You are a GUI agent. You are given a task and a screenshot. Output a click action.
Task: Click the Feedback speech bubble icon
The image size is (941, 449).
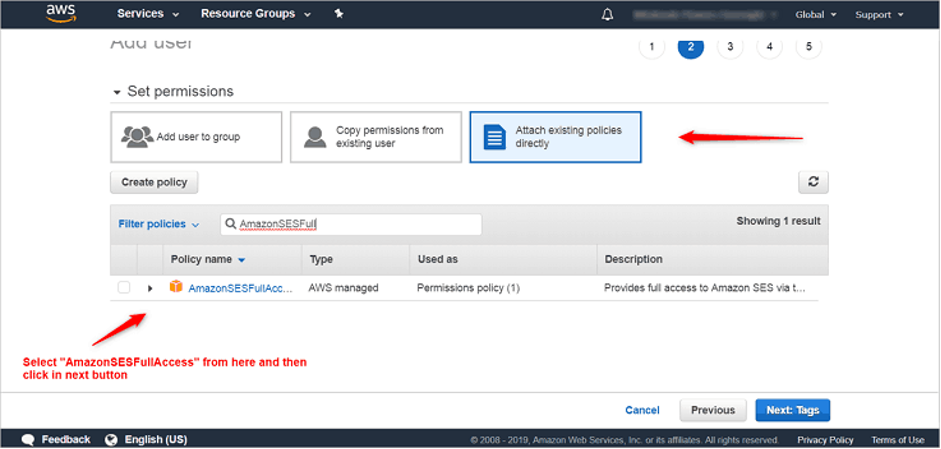coord(28,440)
